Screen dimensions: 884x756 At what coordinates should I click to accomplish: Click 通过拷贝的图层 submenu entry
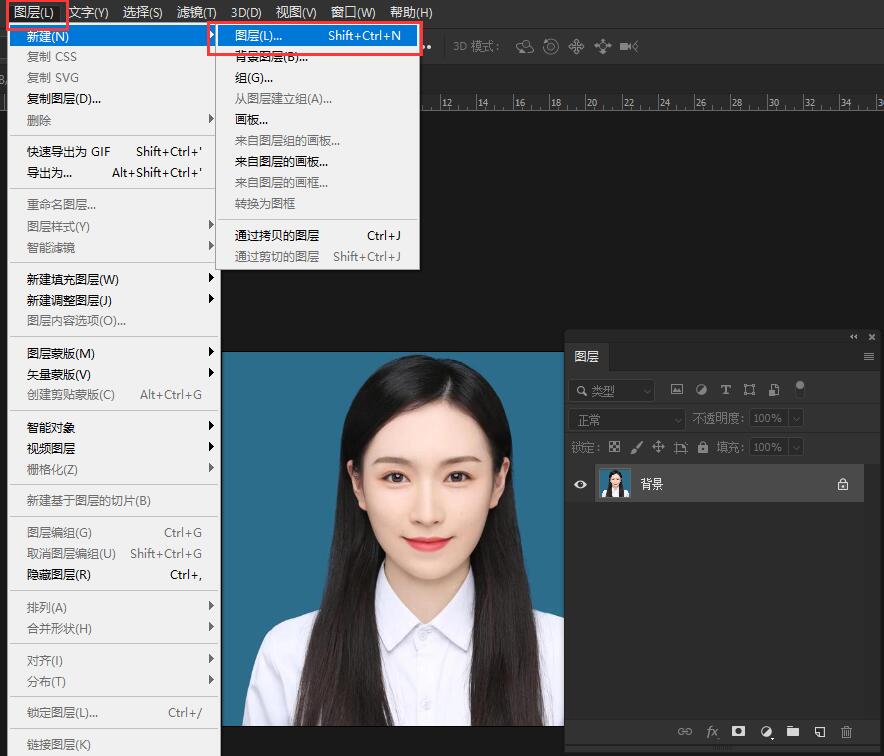277,236
